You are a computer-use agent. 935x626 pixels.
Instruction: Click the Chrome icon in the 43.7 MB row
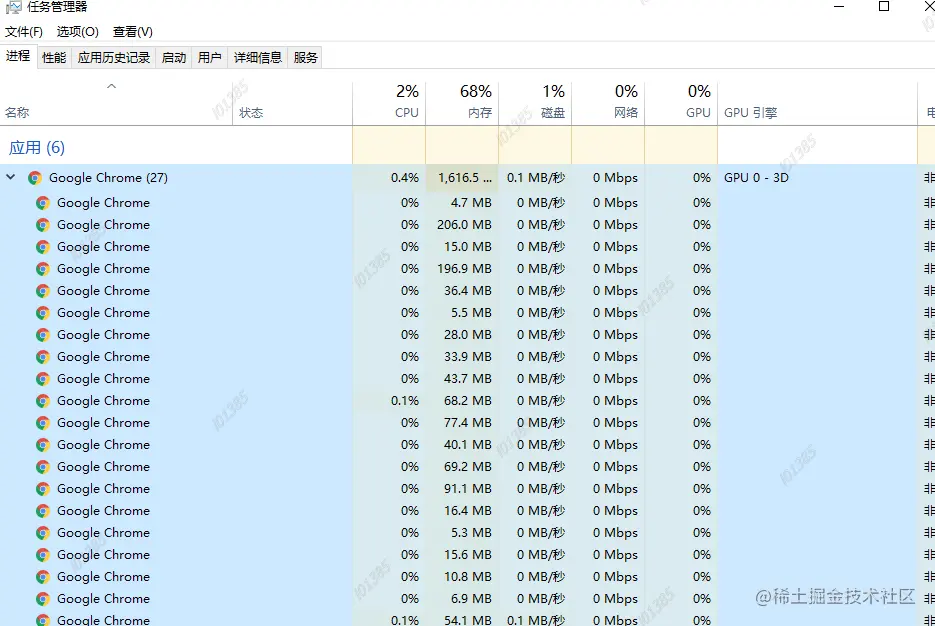pos(42,379)
